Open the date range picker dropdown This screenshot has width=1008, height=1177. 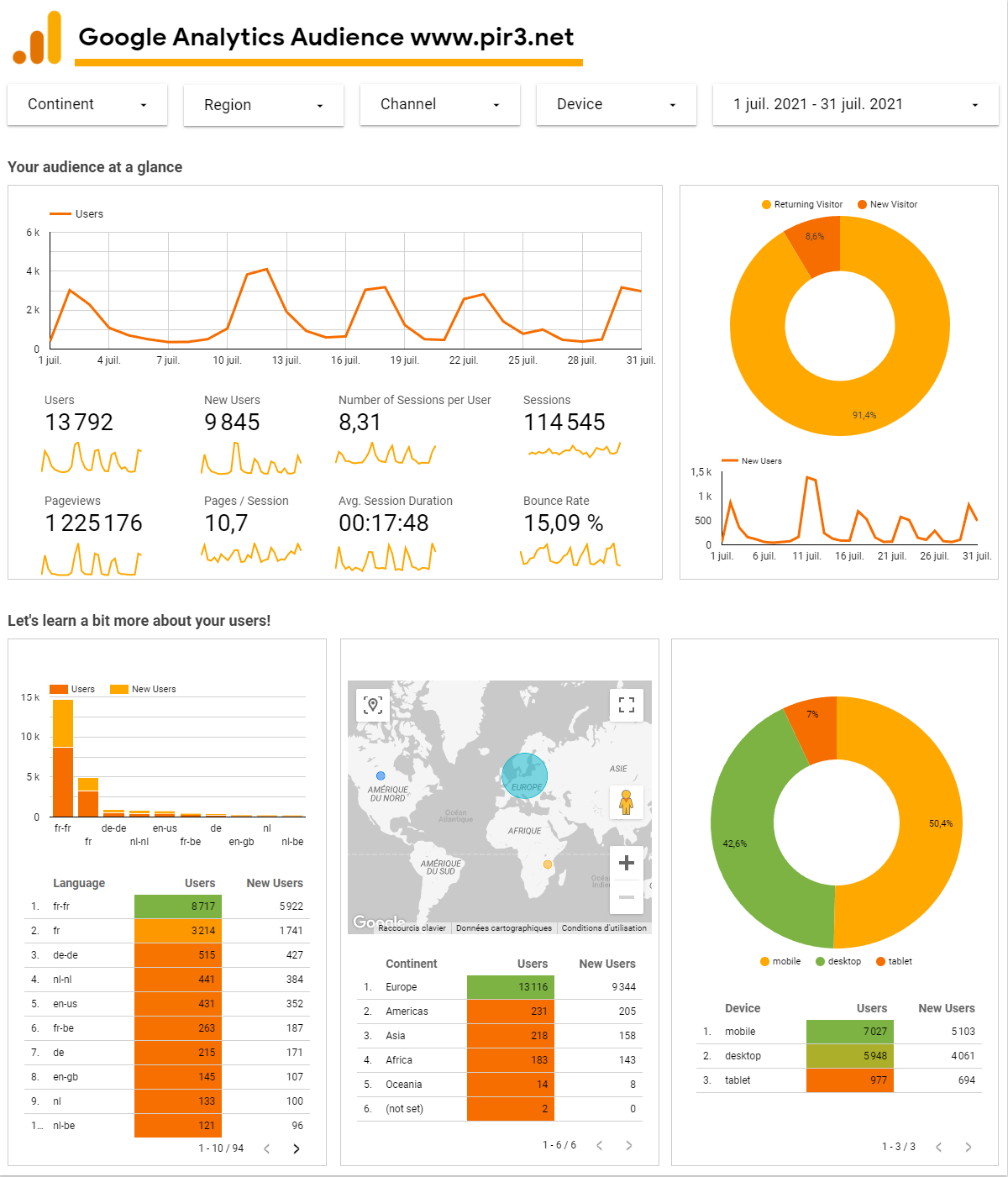point(856,104)
